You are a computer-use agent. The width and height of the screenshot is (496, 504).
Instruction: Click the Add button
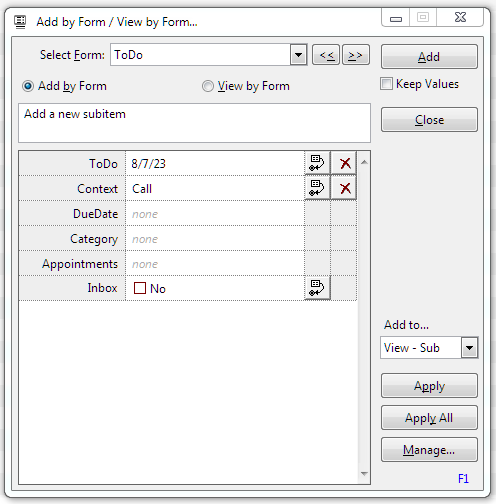429,57
